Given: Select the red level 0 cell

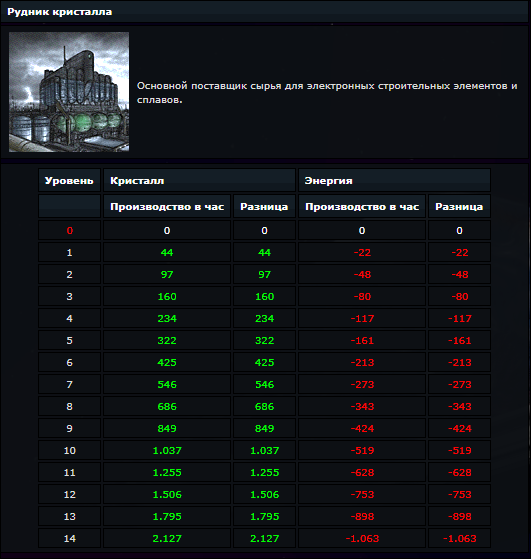Looking at the screenshot, I should [69, 230].
